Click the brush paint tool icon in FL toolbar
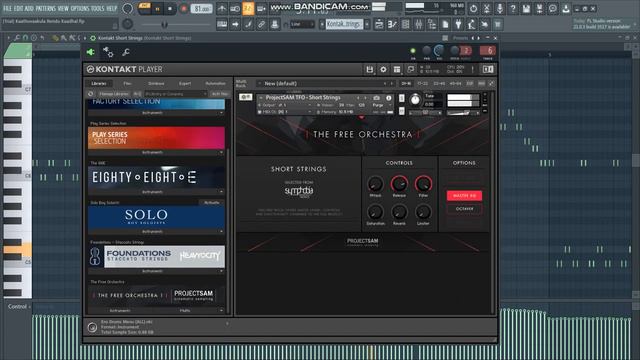The width and height of the screenshot is (640, 360). click(248, 24)
